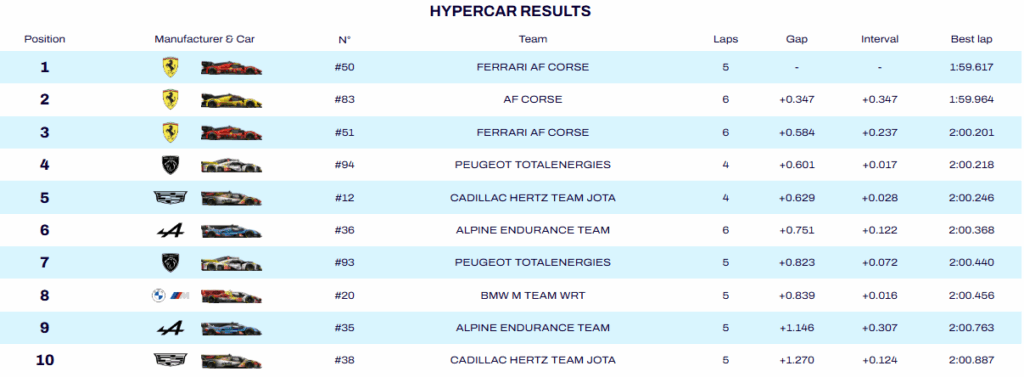Image resolution: width=1024 pixels, height=377 pixels.
Task: Open the FERRARI AF CORSE #50 team link
Action: pos(533,67)
